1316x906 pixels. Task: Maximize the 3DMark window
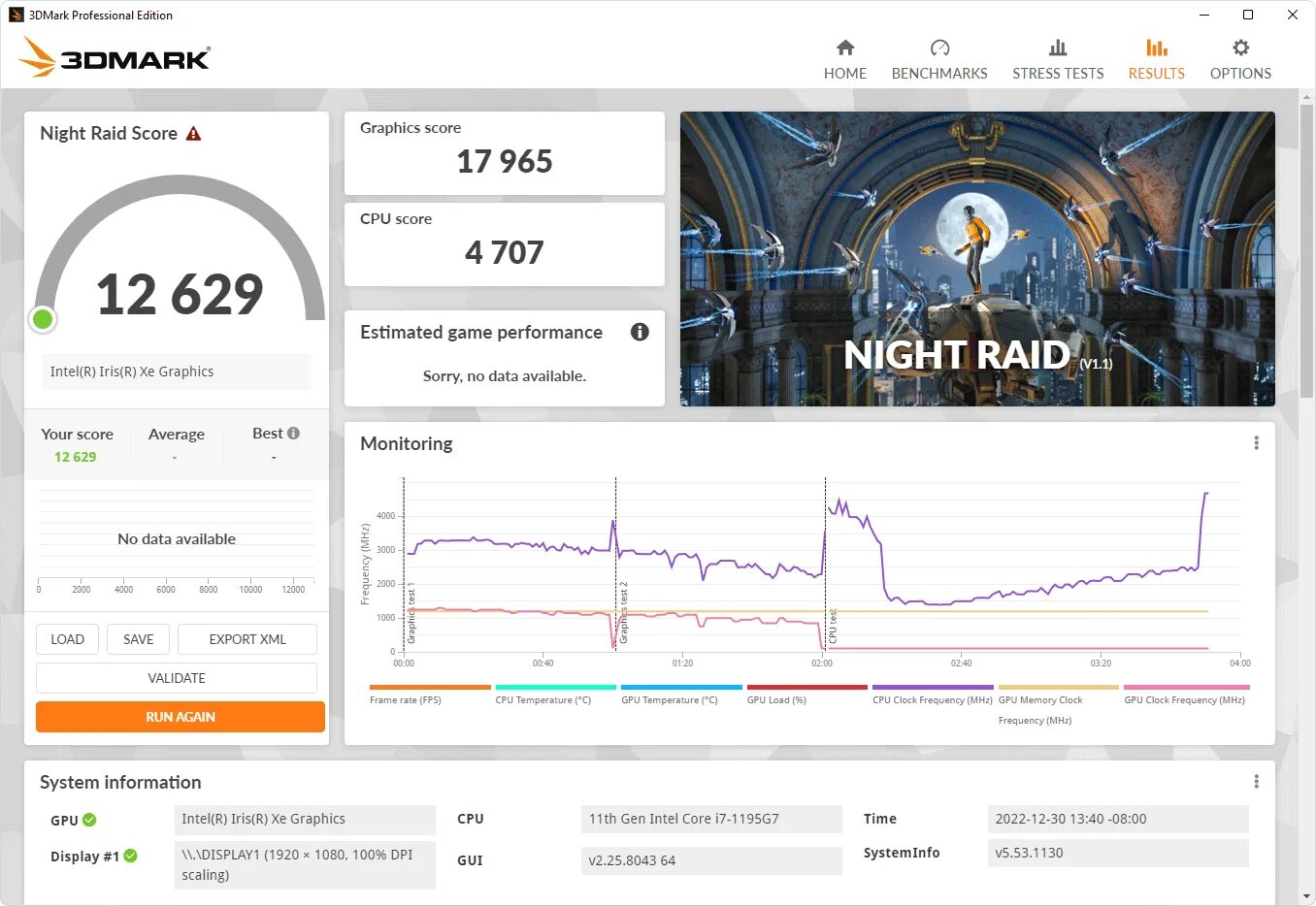(1248, 15)
